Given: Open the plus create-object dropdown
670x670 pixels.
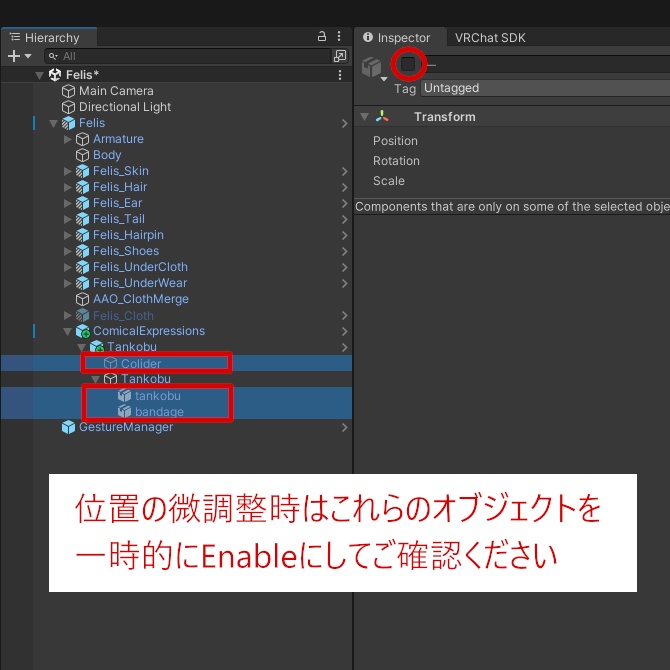Looking at the screenshot, I should click(19, 56).
